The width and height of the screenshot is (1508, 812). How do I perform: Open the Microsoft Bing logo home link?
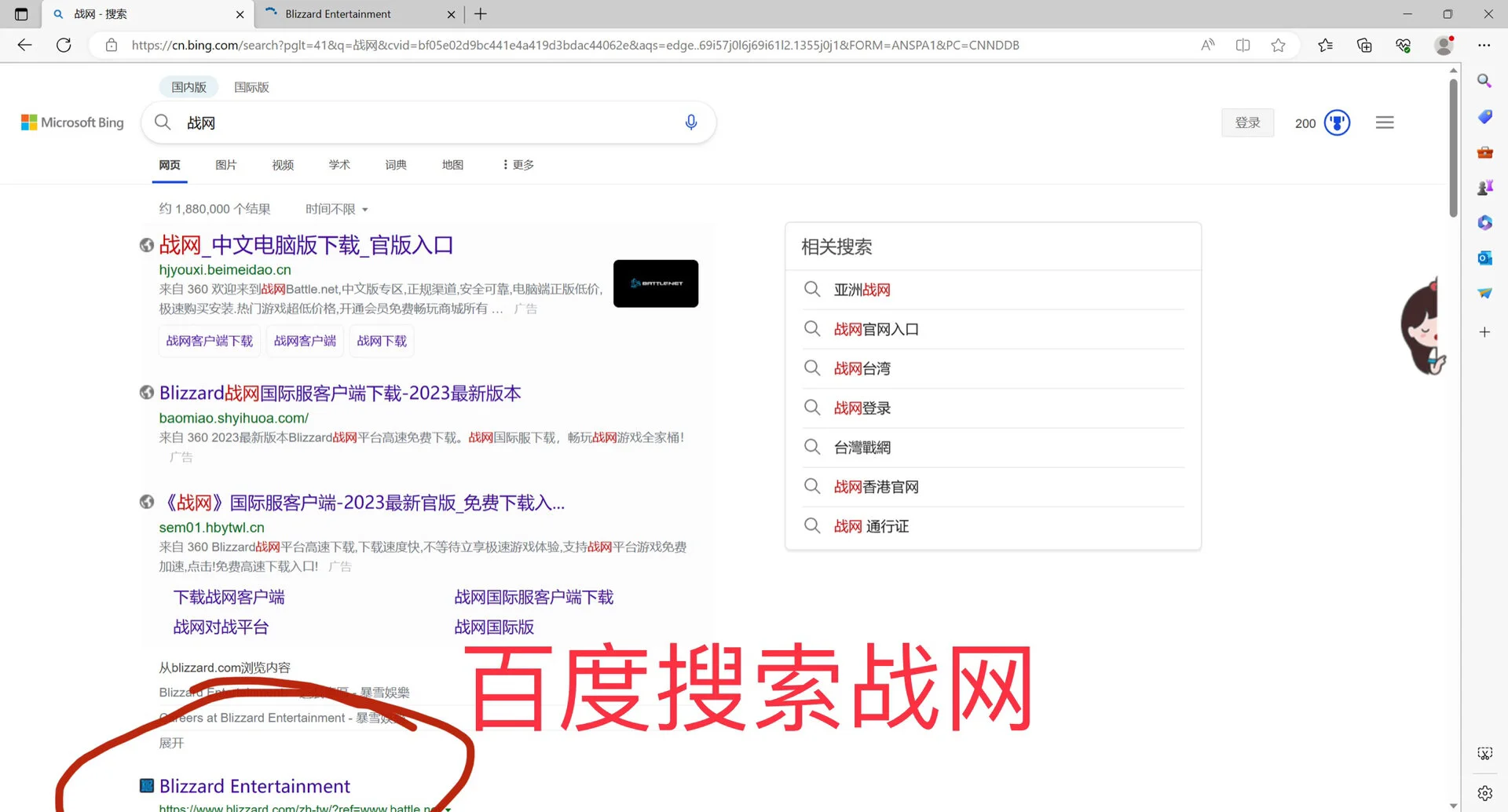(72, 123)
